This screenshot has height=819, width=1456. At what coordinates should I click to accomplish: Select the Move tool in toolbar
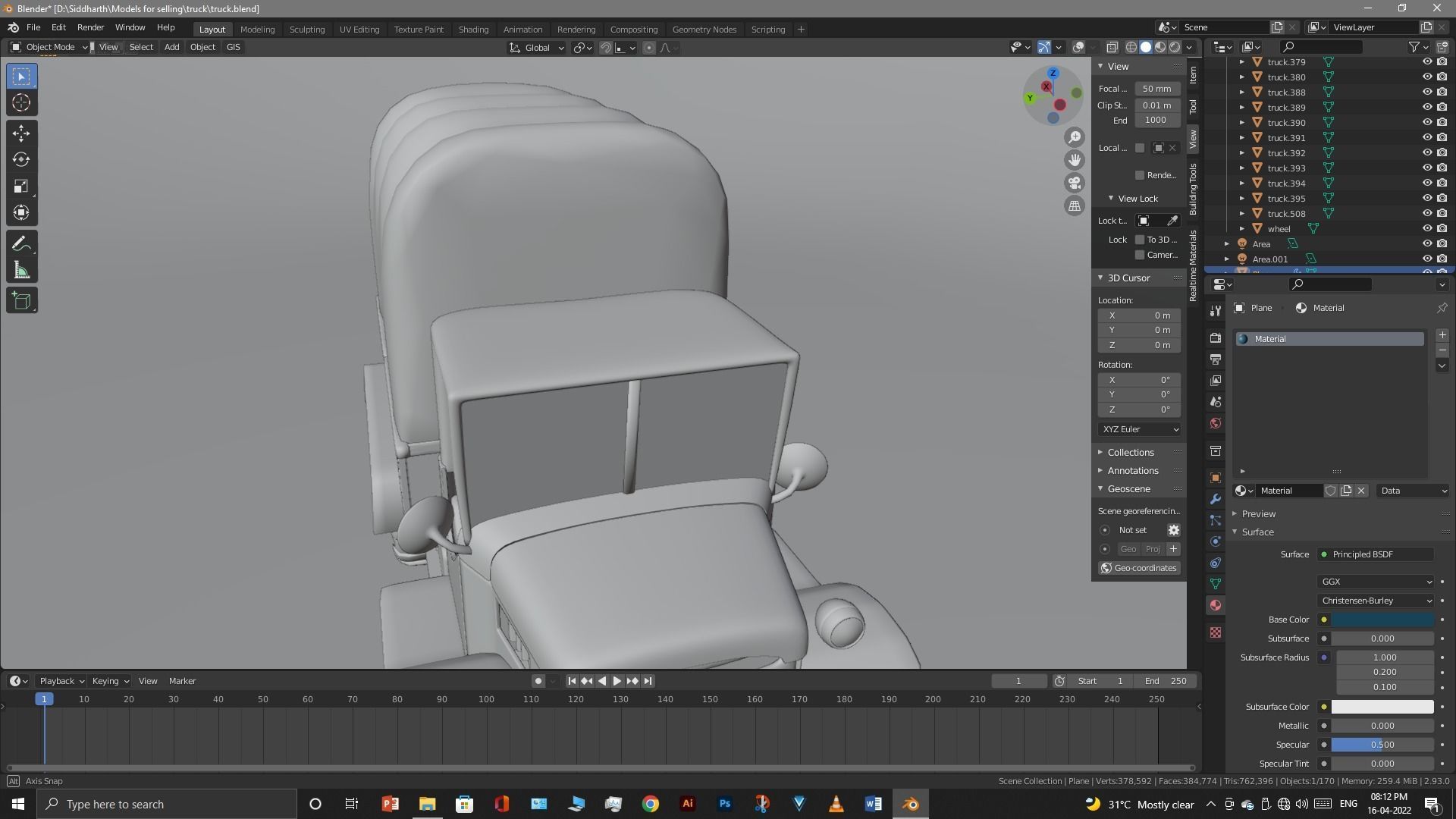21,133
